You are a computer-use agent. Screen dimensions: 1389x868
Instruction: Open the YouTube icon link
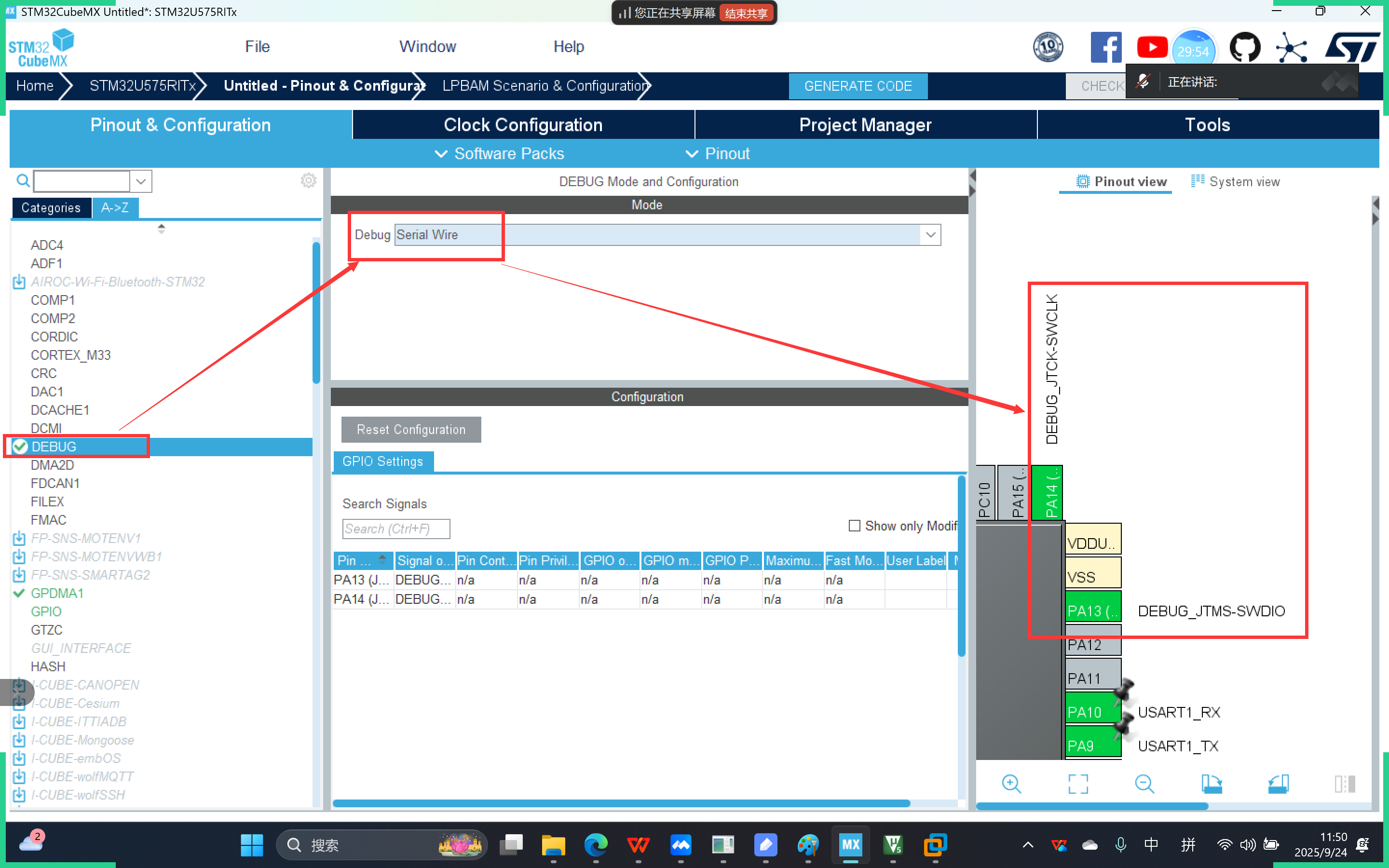pos(1151,48)
